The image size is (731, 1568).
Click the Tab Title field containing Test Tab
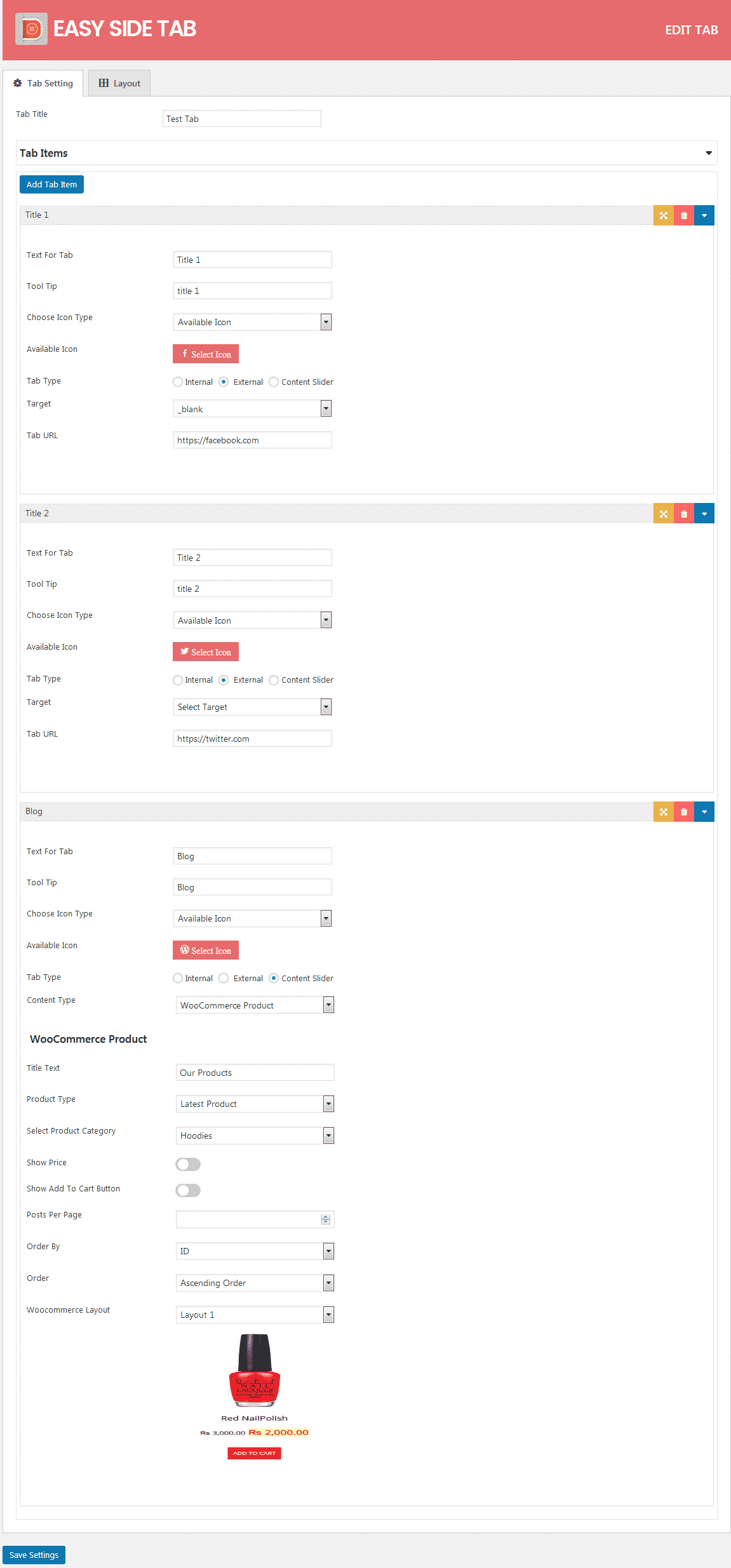click(x=242, y=119)
